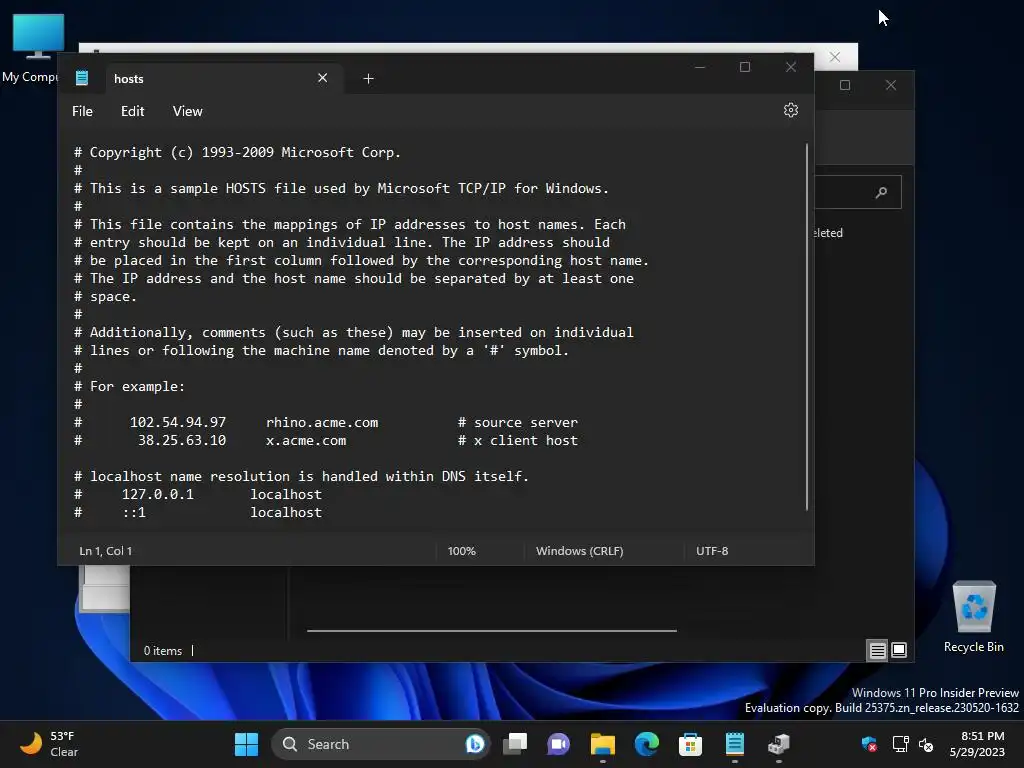Maximize the Notepad window
Screen dimensions: 1024x768
(x=745, y=67)
